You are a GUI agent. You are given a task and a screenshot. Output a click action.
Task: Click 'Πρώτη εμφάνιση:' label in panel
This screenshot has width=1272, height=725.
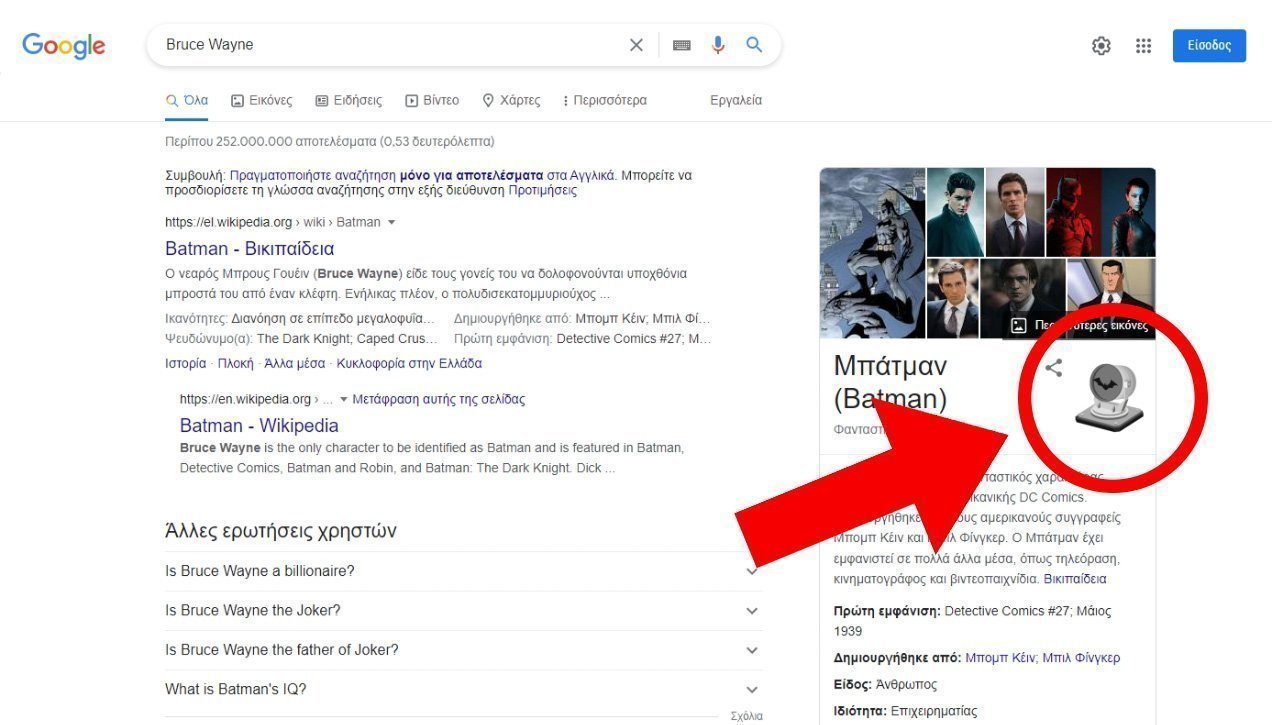pos(887,611)
